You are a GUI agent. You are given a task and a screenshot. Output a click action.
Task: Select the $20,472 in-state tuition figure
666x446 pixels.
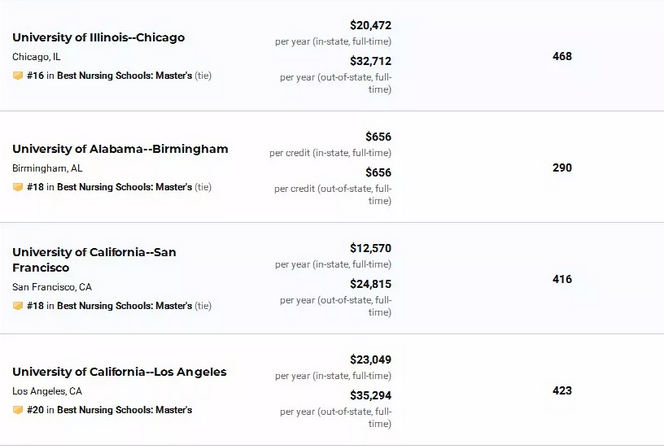[370, 25]
